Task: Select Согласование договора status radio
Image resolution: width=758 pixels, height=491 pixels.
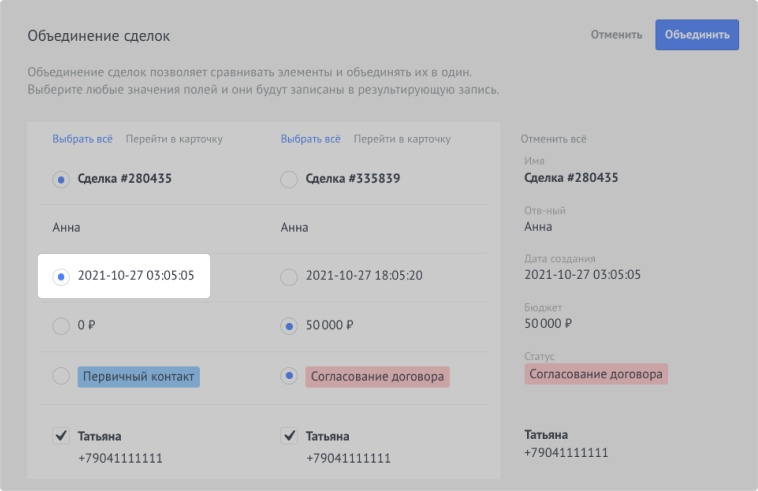Action: 289,376
